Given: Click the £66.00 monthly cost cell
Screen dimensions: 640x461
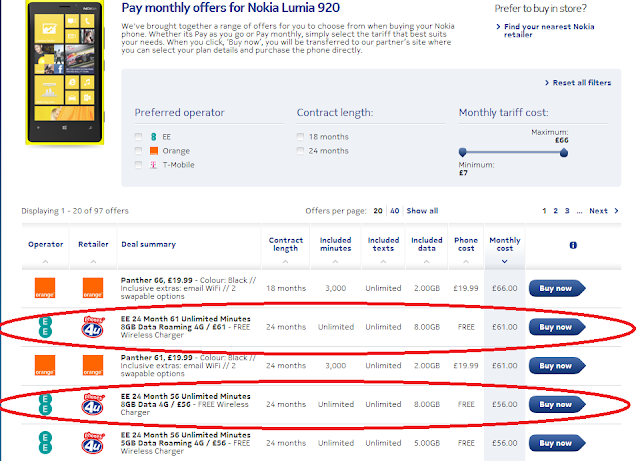Looking at the screenshot, I should click(504, 288).
